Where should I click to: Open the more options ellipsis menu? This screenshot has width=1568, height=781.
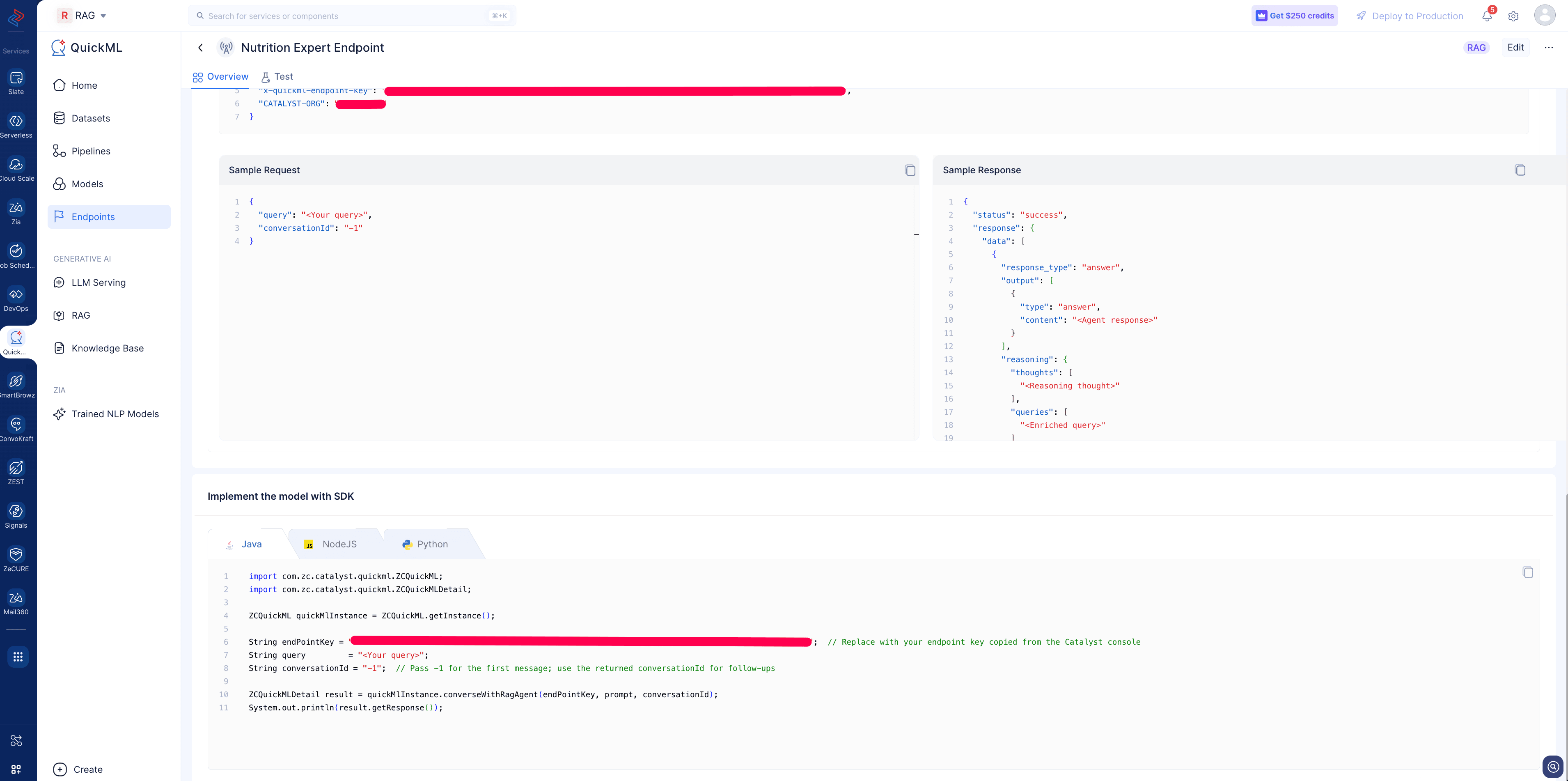click(1549, 48)
